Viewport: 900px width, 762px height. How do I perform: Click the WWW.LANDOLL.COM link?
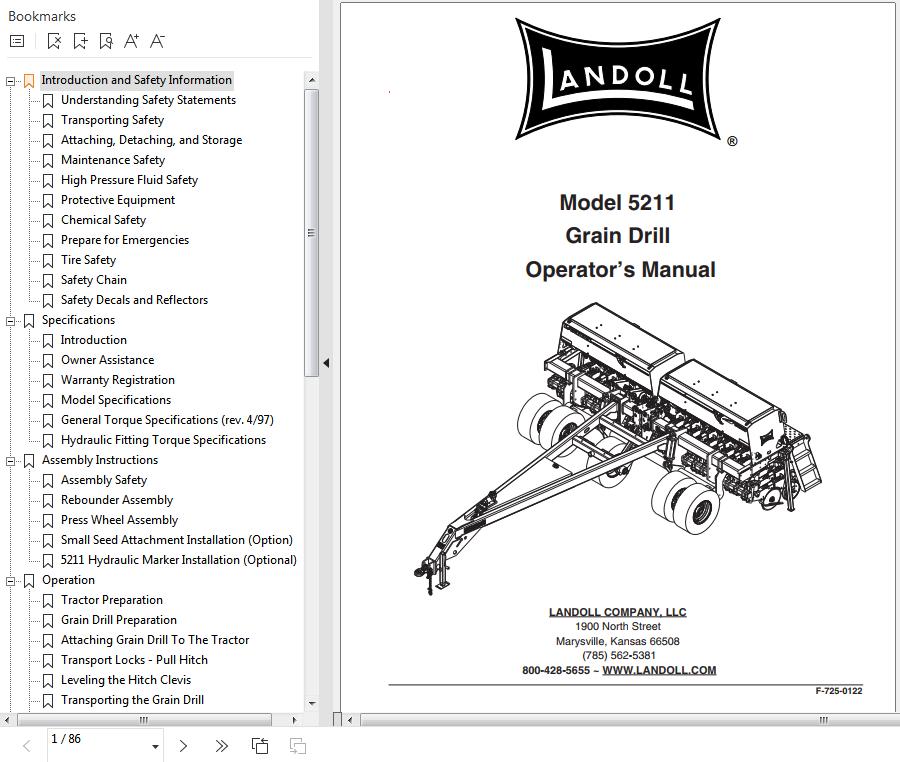coord(659,670)
